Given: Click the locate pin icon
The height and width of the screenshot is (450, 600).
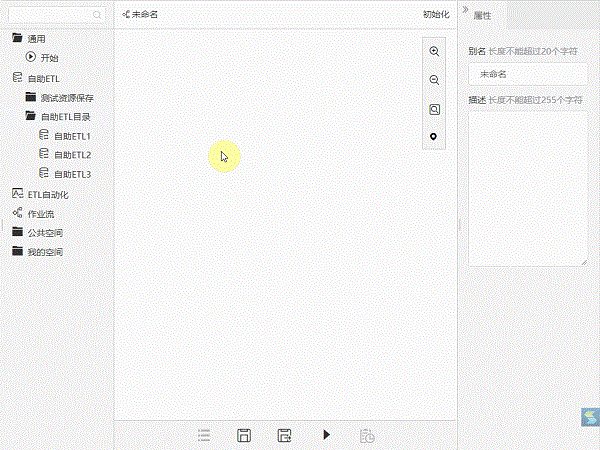Looking at the screenshot, I should pyautogui.click(x=434, y=137).
